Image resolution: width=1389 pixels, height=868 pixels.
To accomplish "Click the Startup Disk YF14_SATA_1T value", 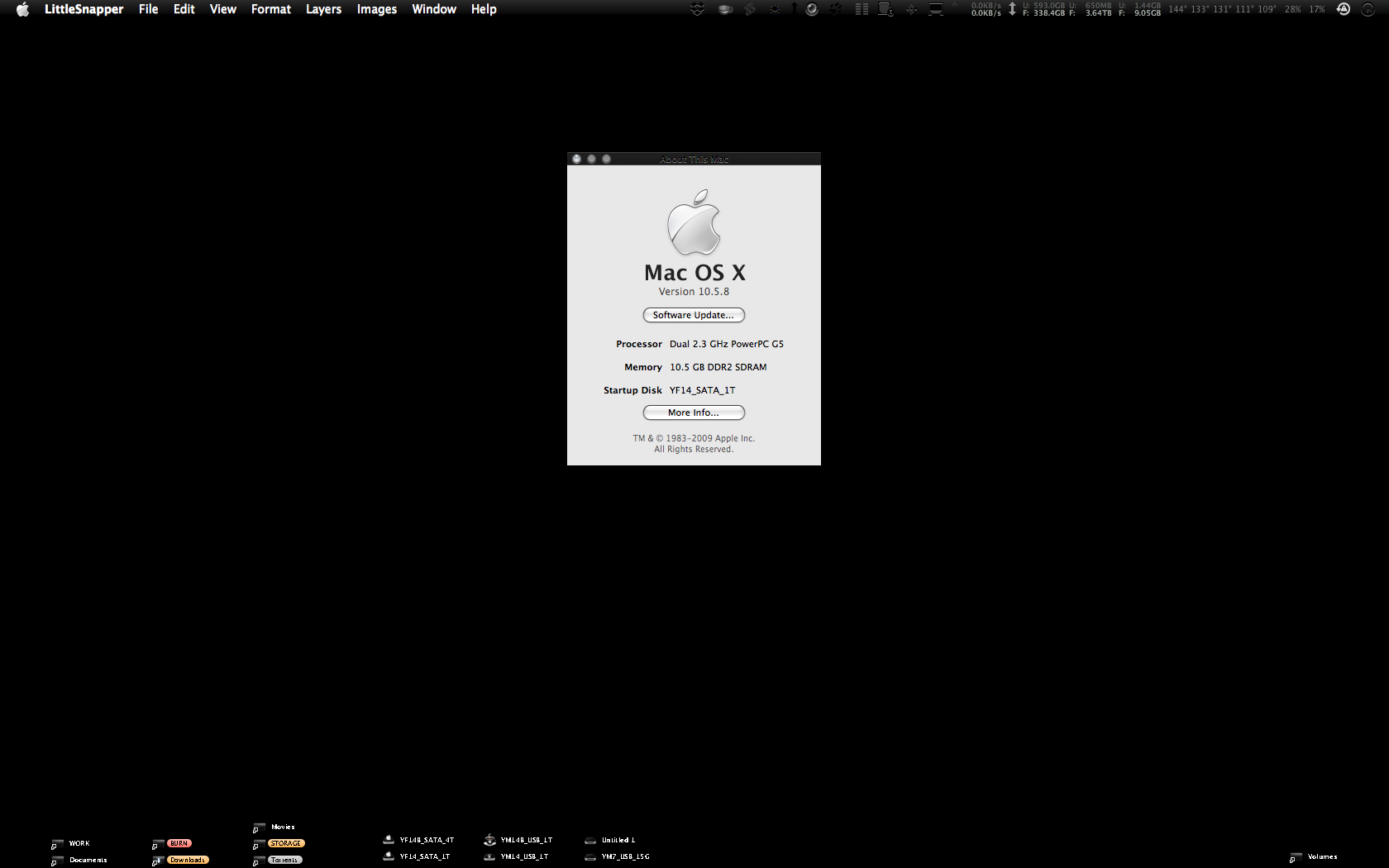I will coord(702,390).
